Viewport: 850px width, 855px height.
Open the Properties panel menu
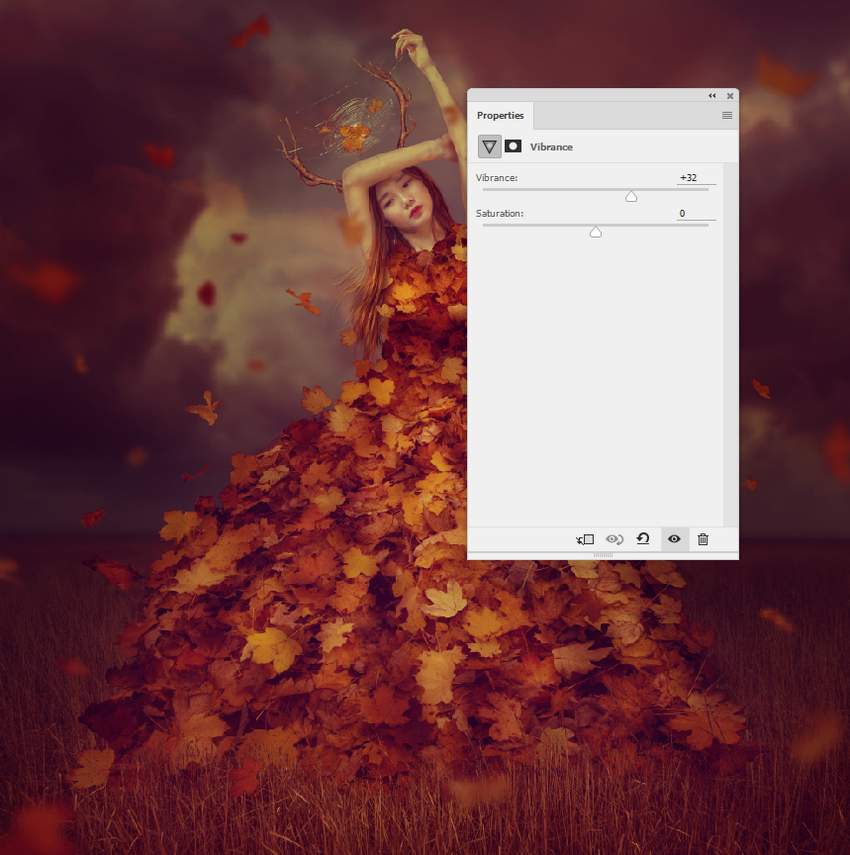pyautogui.click(x=727, y=116)
